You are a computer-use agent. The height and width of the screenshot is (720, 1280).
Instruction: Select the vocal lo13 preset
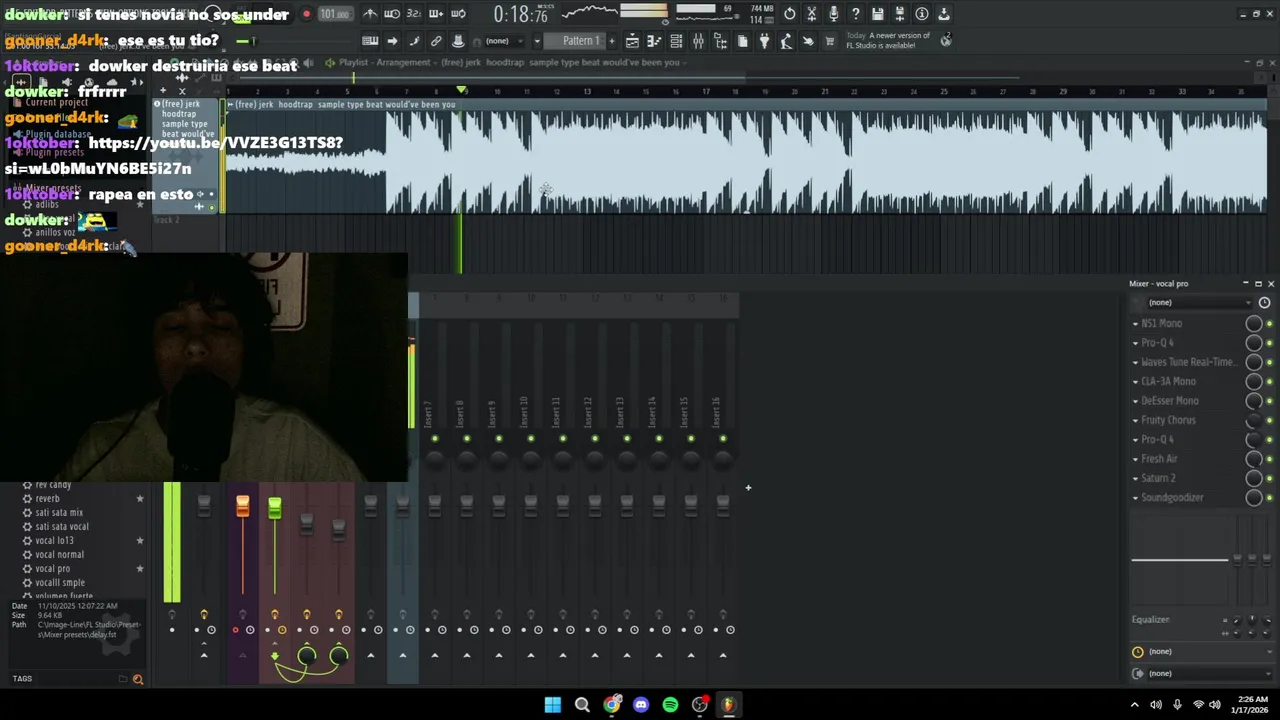tap(54, 540)
